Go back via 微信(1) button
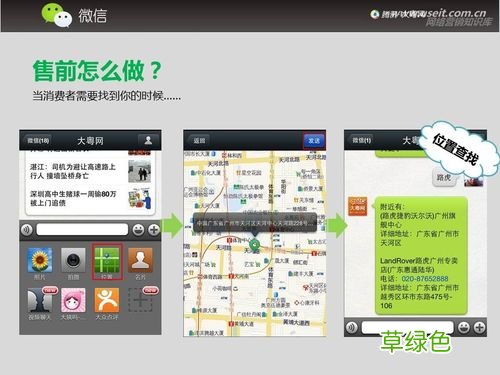The width and height of the screenshot is (500, 375). pyautogui.click(x=362, y=140)
